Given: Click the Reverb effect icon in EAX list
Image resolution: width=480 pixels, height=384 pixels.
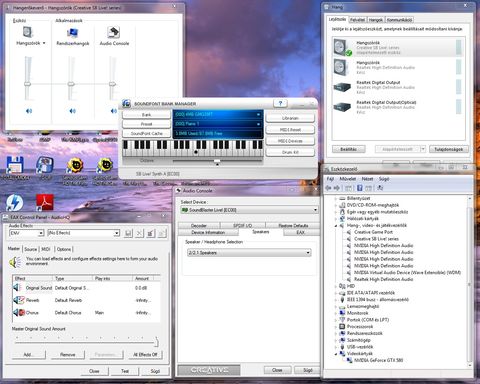Looking at the screenshot, I should 19,300.
